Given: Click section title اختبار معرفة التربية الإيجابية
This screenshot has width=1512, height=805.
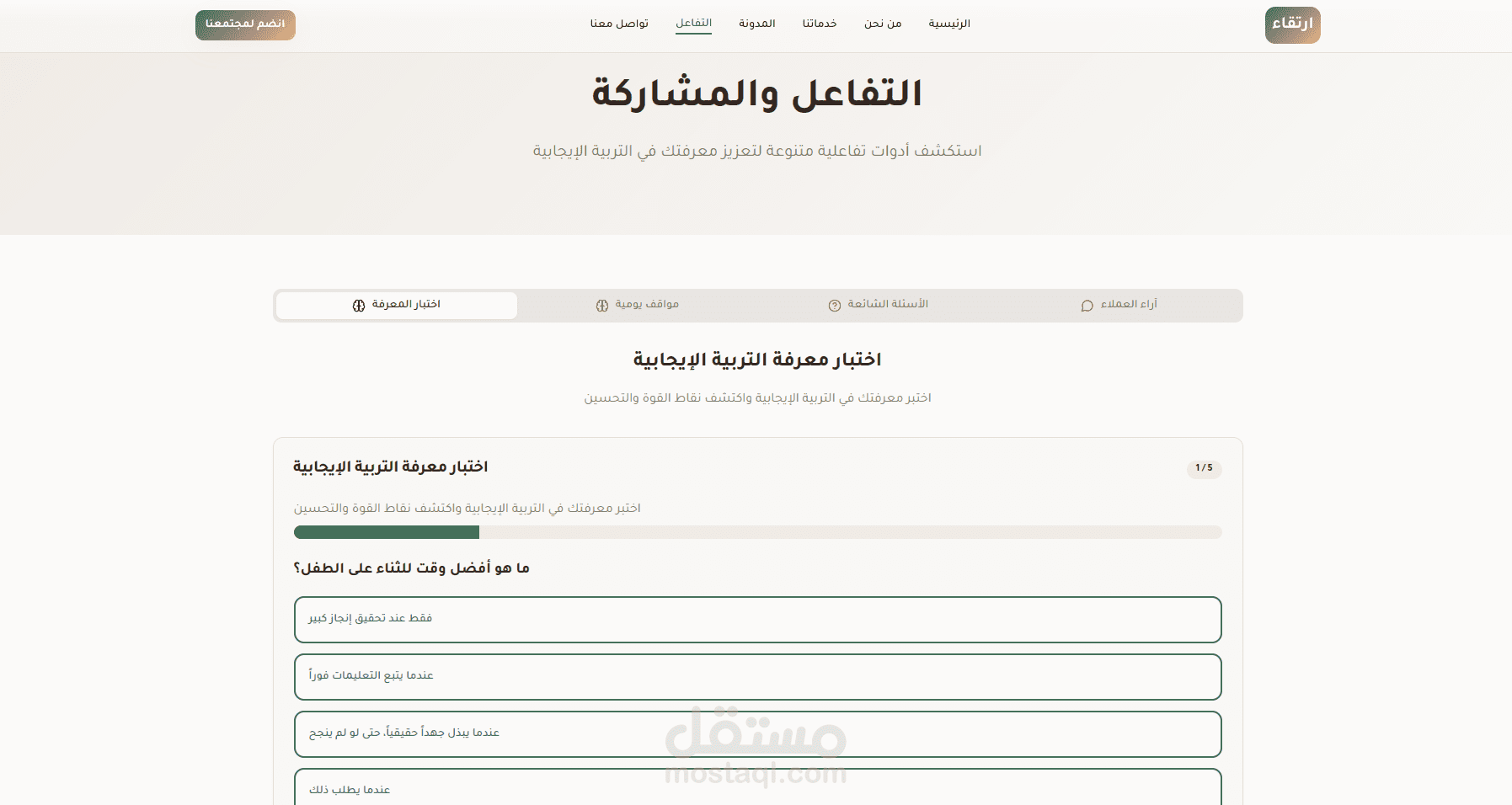Looking at the screenshot, I should point(757,360).
